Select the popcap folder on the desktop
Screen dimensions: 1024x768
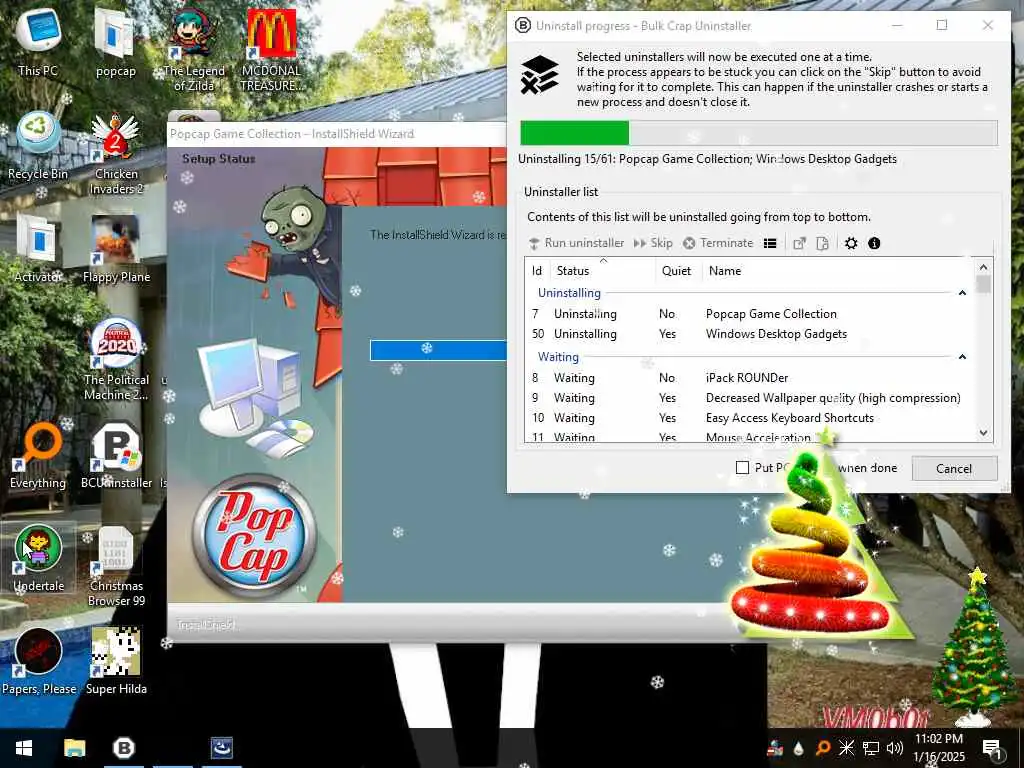click(x=116, y=44)
